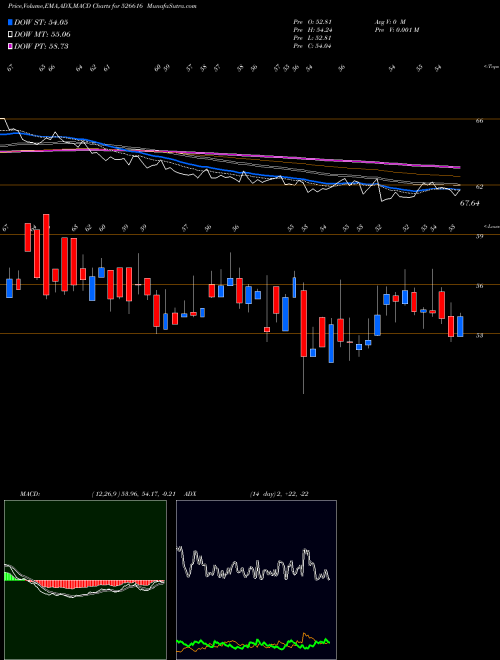Click the 67.64 value near EMA lines
This screenshot has height=660, width=500.
[470, 203]
